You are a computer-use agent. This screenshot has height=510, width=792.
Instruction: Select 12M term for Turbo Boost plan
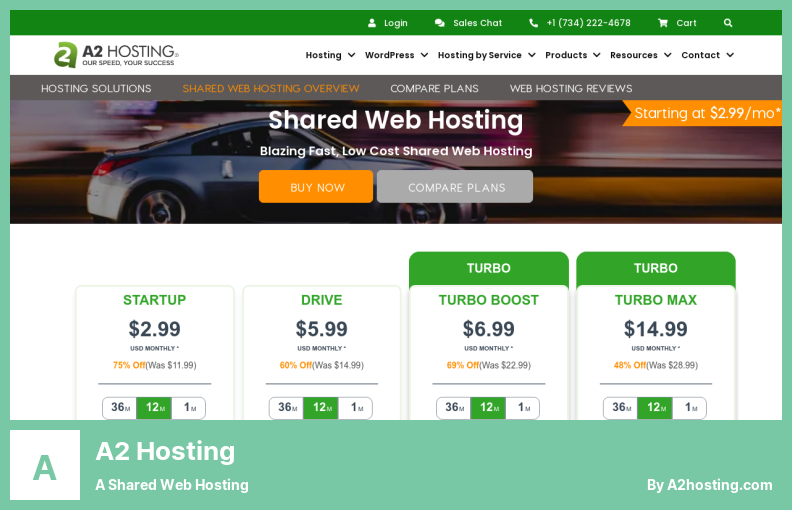coord(488,407)
